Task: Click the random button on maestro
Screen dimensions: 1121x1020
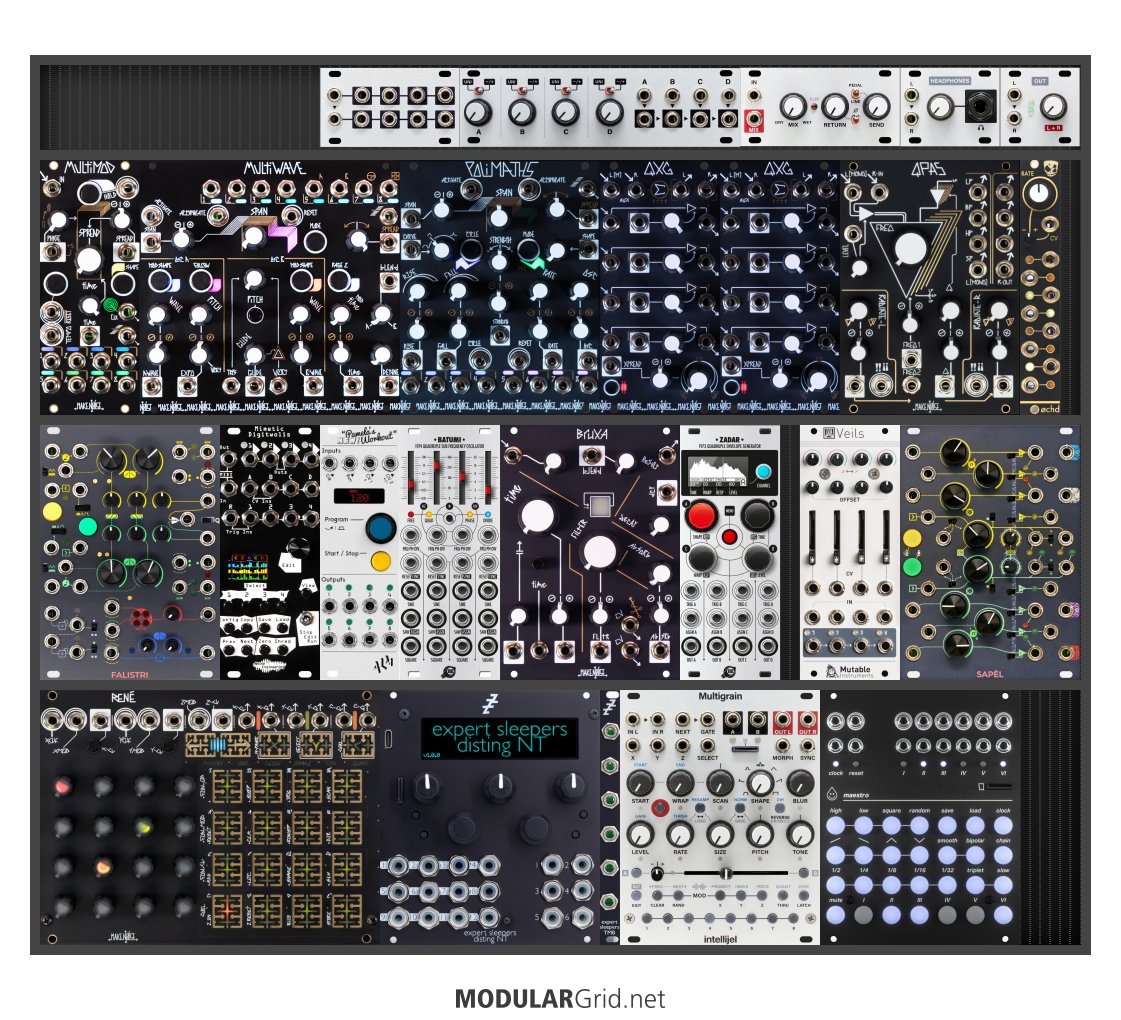Action: [919, 825]
